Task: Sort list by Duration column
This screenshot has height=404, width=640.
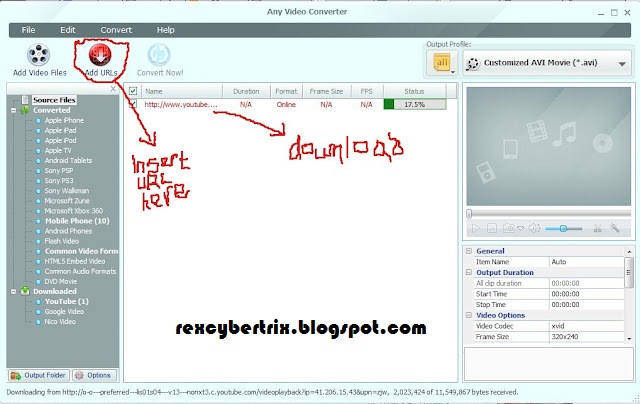Action: 246,91
